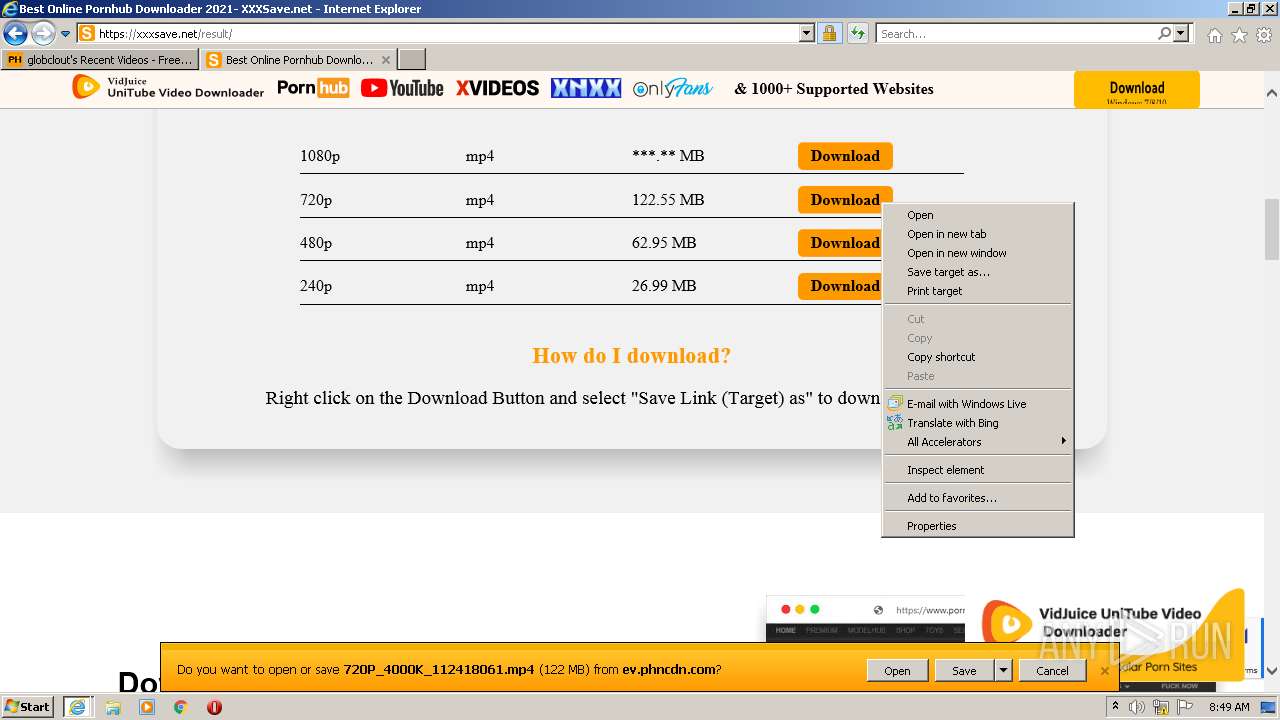Click the browser Forward arrow

(x=43, y=34)
